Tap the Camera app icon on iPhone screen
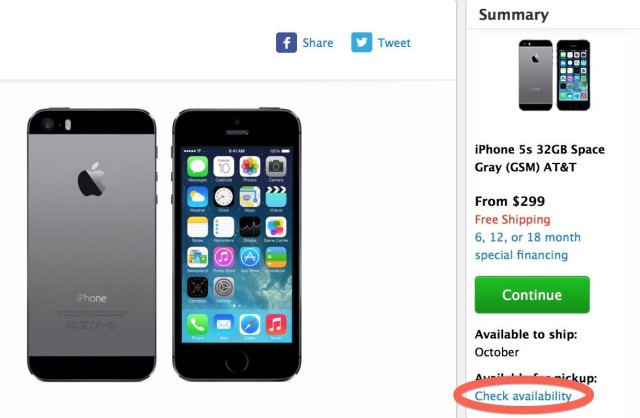Screen dimensions: 640x418 pyautogui.click(x=276, y=167)
